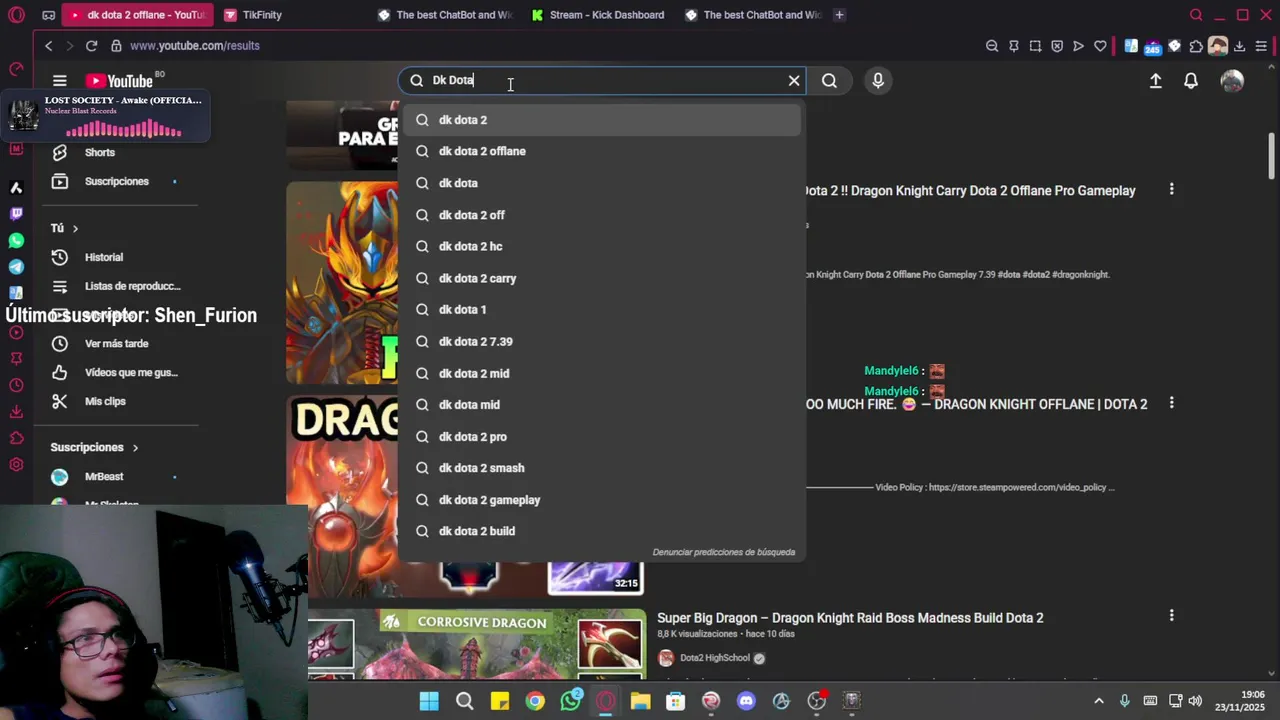Open the Corrosive Dragon video thumbnail
1280x720 pixels.
[x=477, y=645]
